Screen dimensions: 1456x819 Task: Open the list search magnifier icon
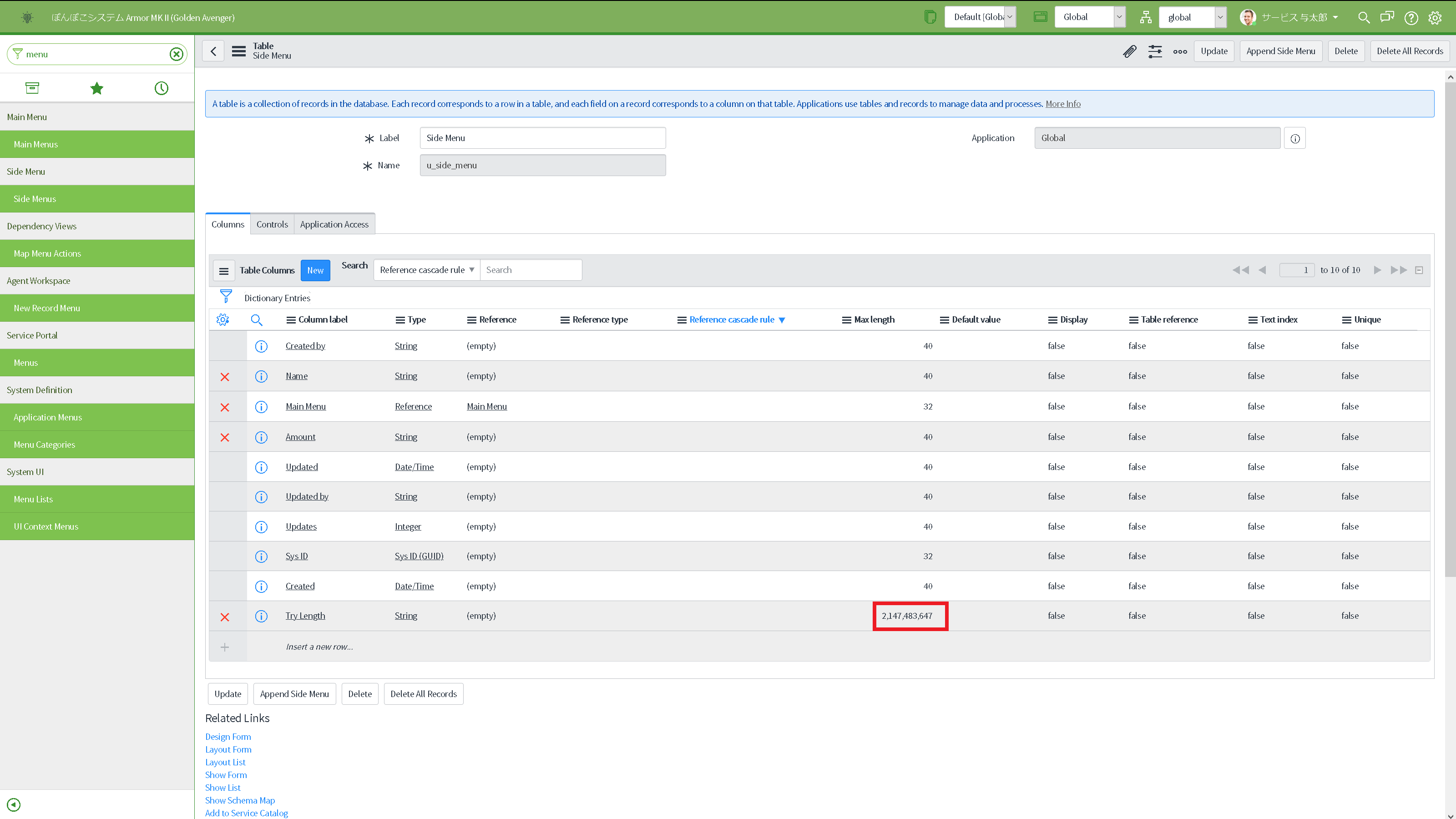pos(257,319)
